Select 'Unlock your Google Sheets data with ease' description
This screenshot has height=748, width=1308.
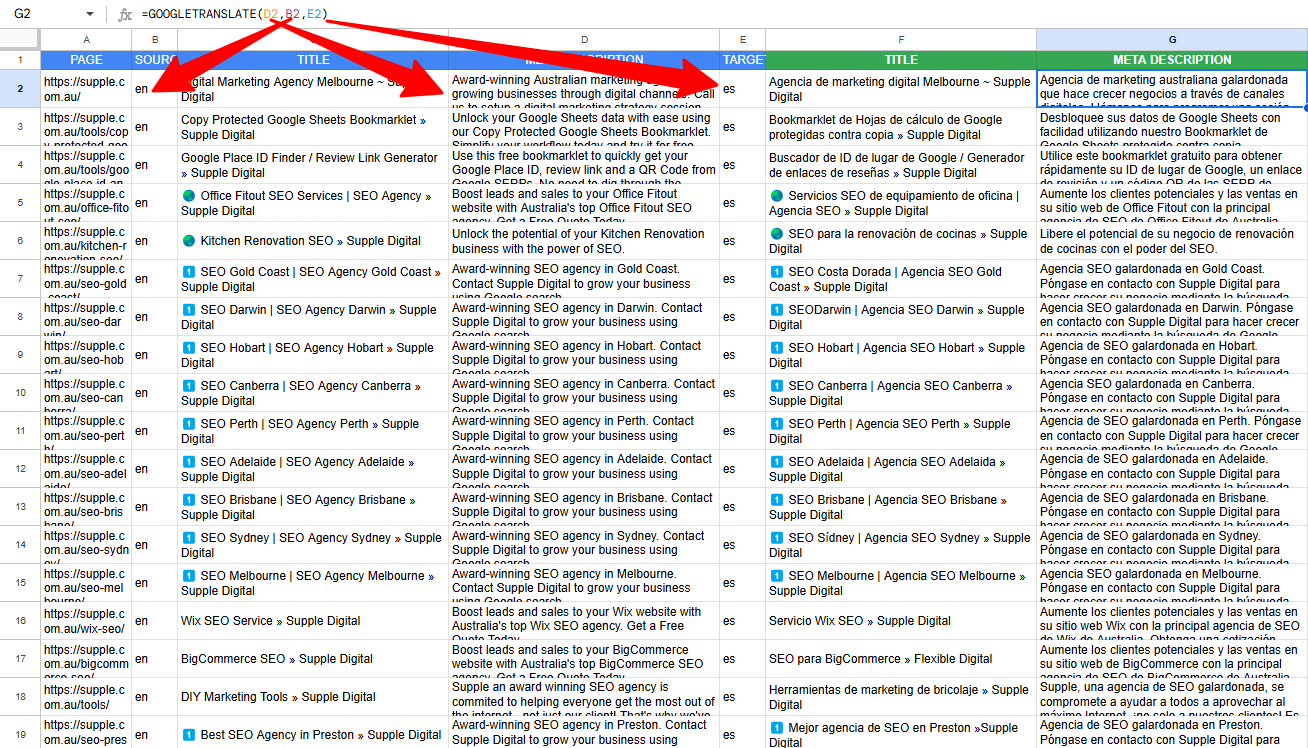(584, 127)
